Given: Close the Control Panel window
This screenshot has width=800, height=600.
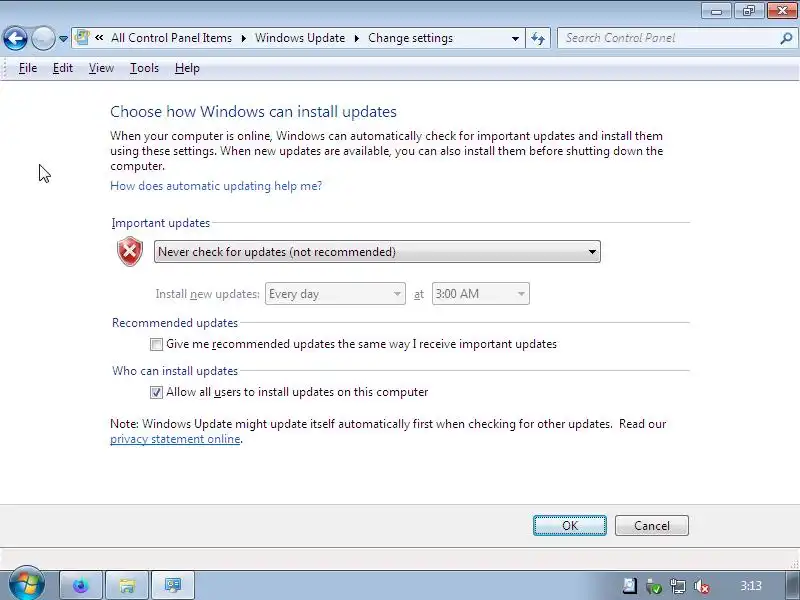Looking at the screenshot, I should tap(782, 11).
